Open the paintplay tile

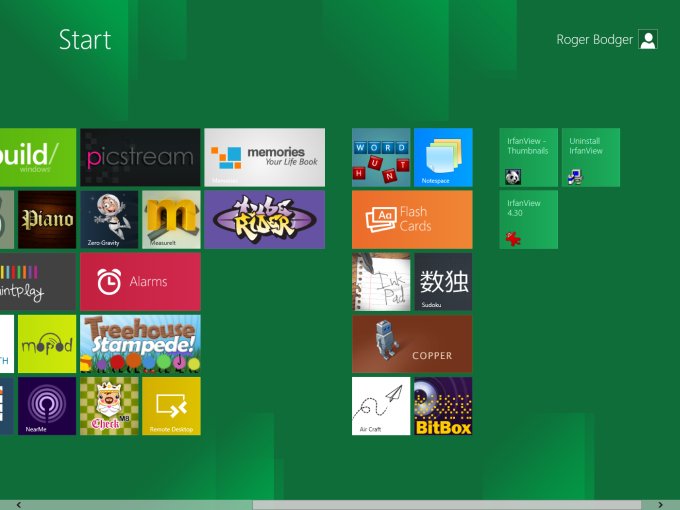click(38, 282)
